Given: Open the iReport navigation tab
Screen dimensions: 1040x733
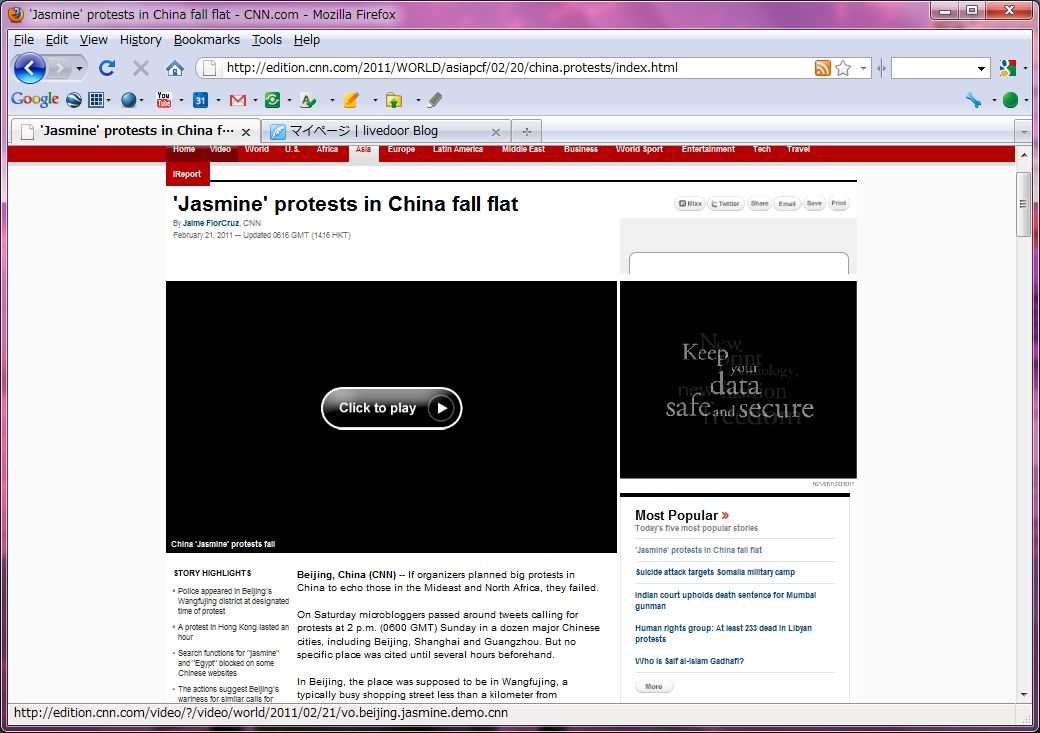Looking at the screenshot, I should point(187,174).
